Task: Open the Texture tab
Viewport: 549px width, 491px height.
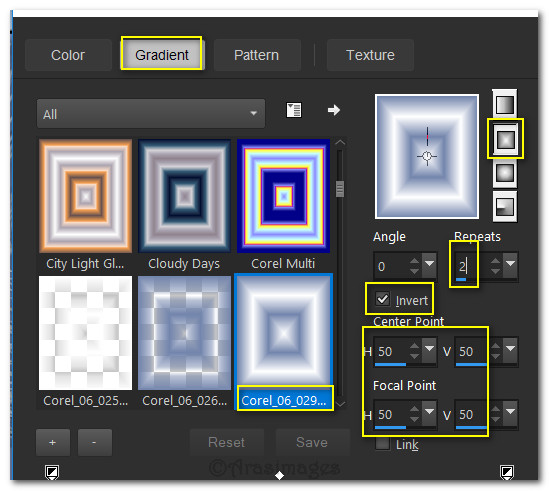Action: pos(370,55)
